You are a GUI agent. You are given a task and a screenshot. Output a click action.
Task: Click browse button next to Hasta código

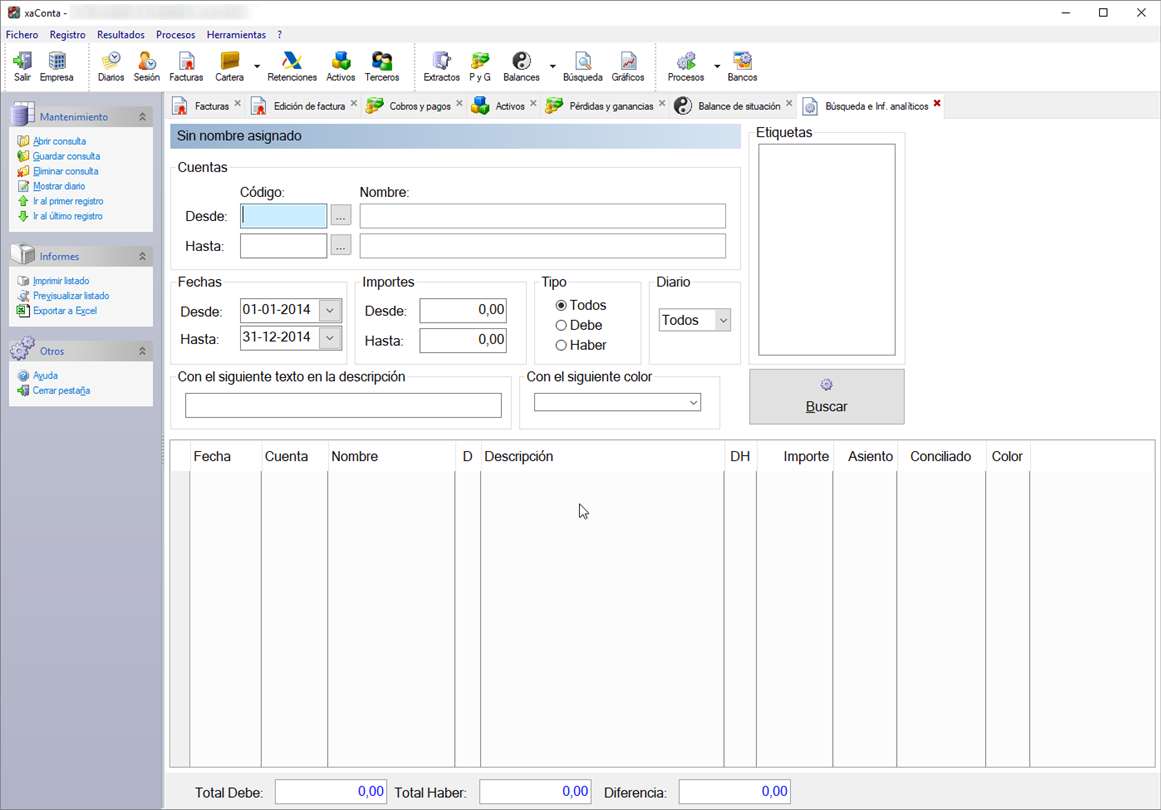coord(341,246)
